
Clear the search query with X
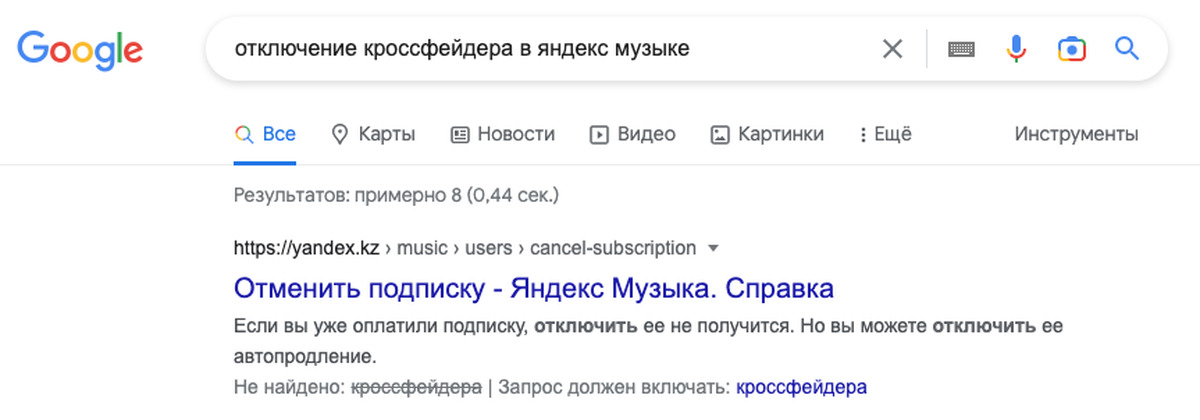[x=892, y=48]
